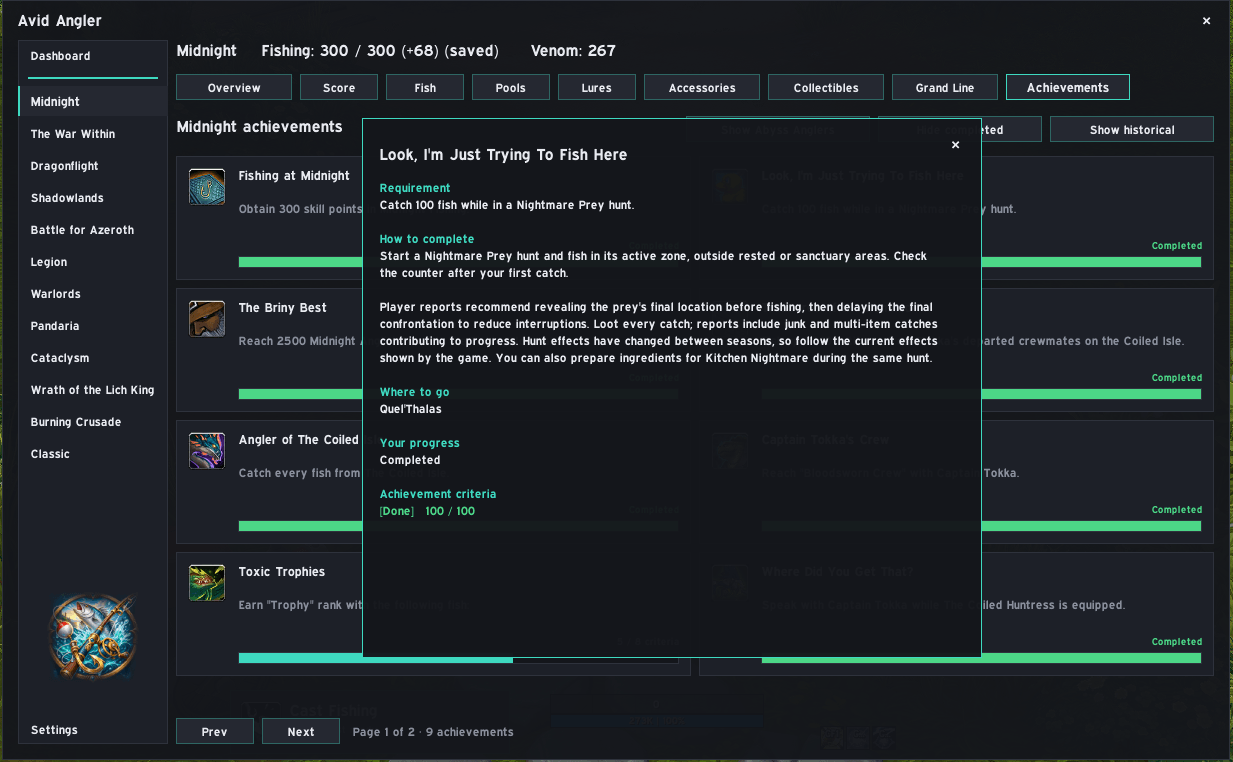Toggle the Show historical button

point(1132,130)
